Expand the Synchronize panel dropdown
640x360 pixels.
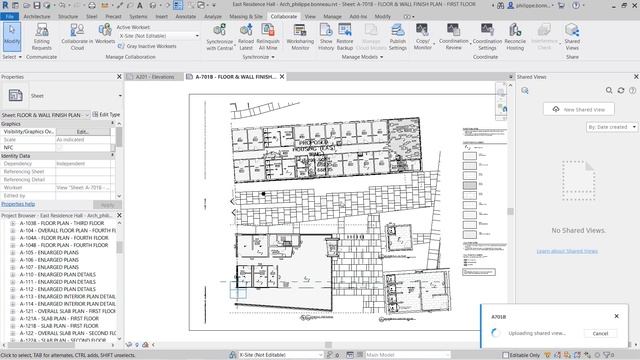(258, 57)
